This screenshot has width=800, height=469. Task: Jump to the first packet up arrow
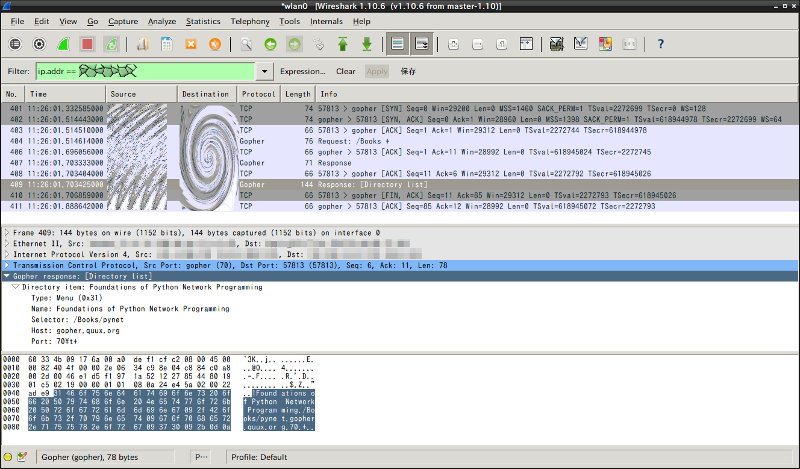tap(342, 44)
